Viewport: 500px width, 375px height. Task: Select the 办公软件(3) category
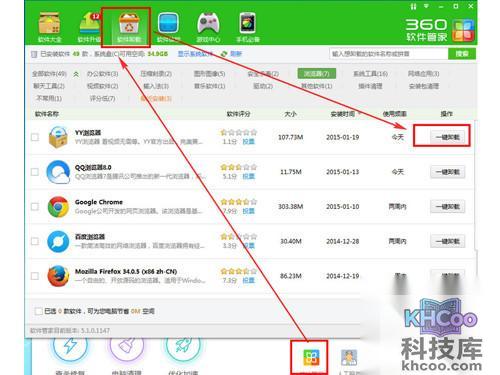pos(103,74)
